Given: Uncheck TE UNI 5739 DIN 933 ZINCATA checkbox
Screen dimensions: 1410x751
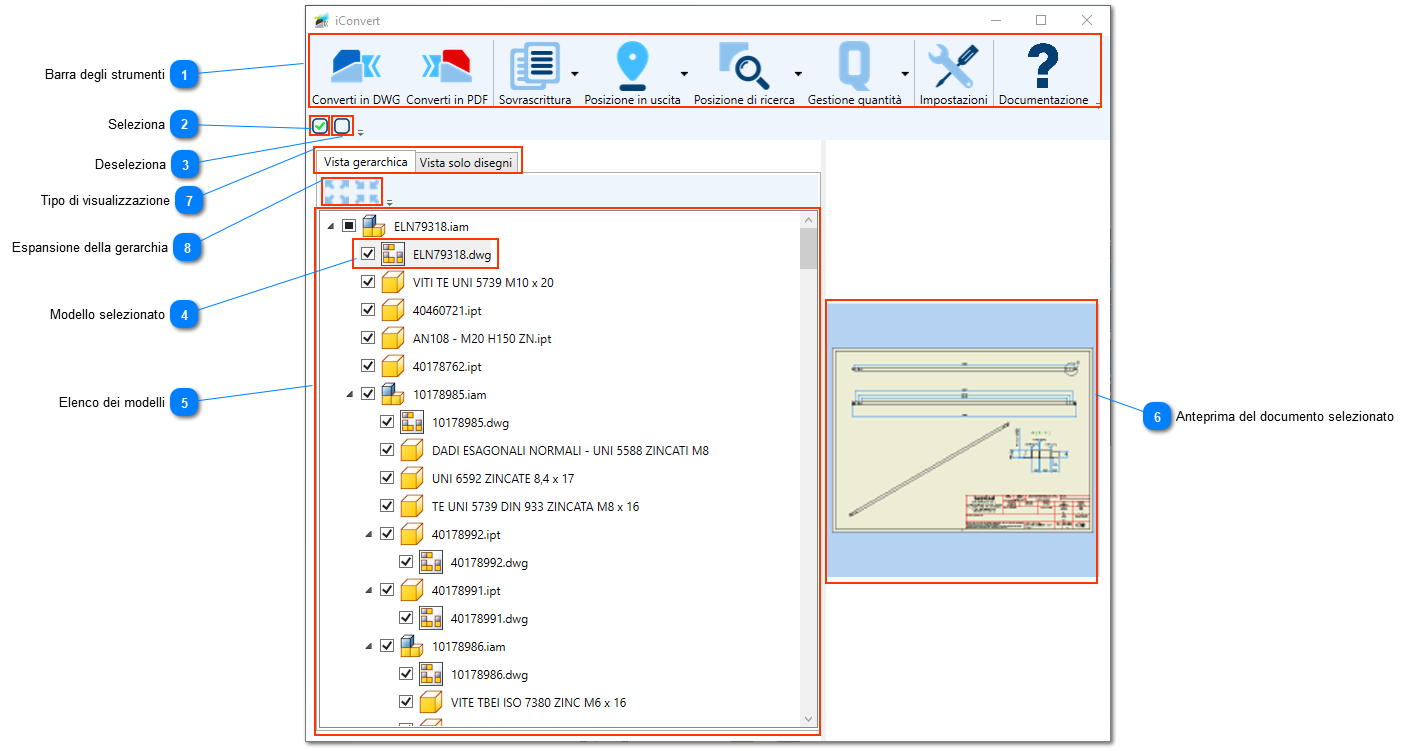Looking at the screenshot, I should (387, 506).
